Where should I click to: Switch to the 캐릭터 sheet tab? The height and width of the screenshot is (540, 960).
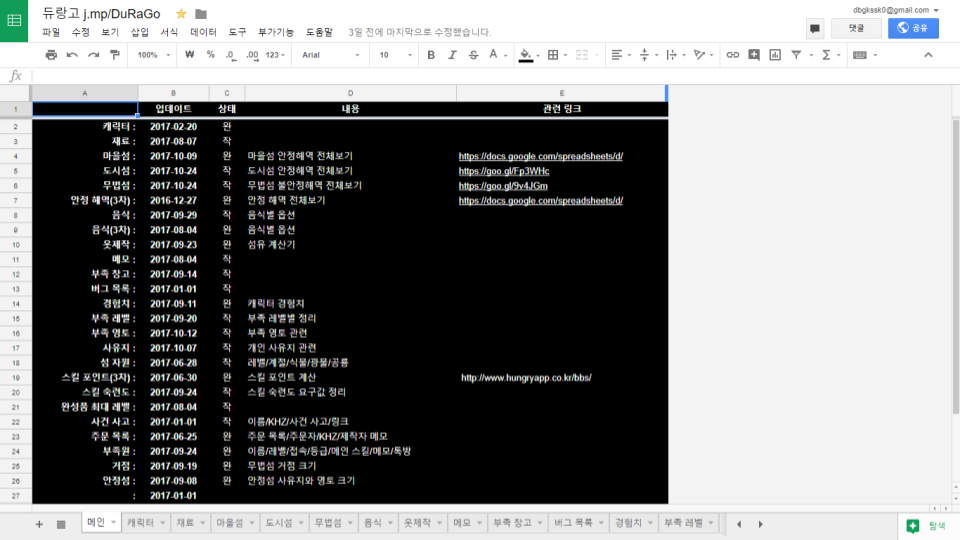(x=141, y=523)
